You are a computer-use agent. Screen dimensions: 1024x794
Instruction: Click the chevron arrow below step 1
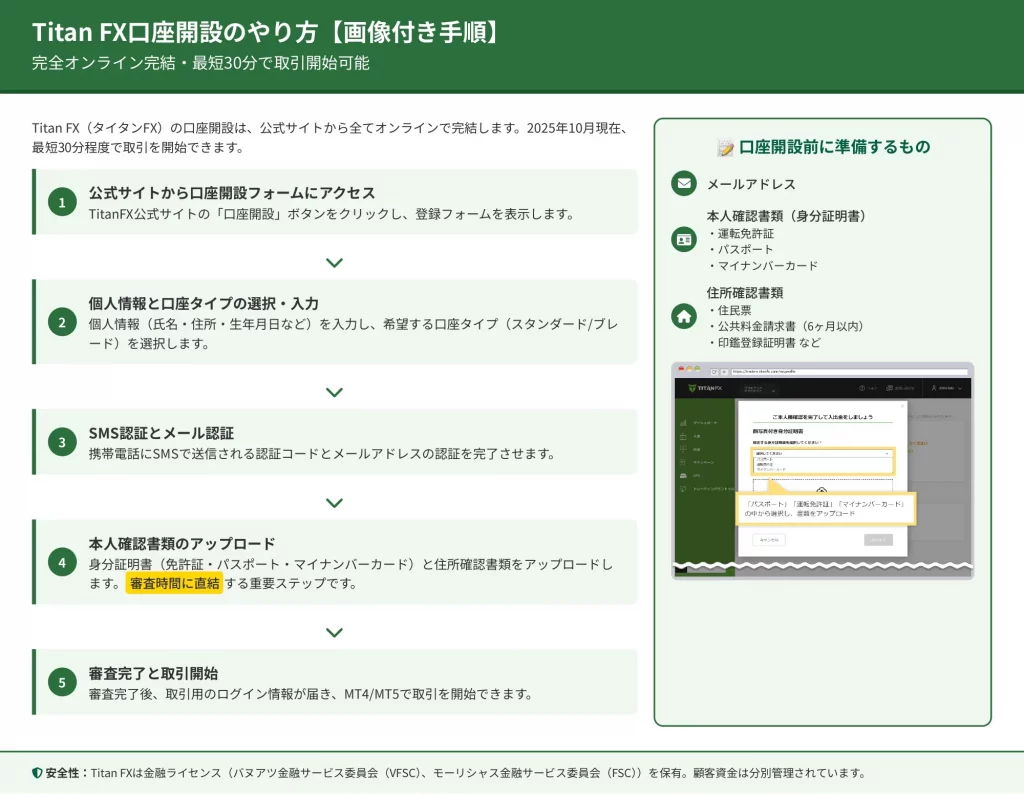(335, 263)
